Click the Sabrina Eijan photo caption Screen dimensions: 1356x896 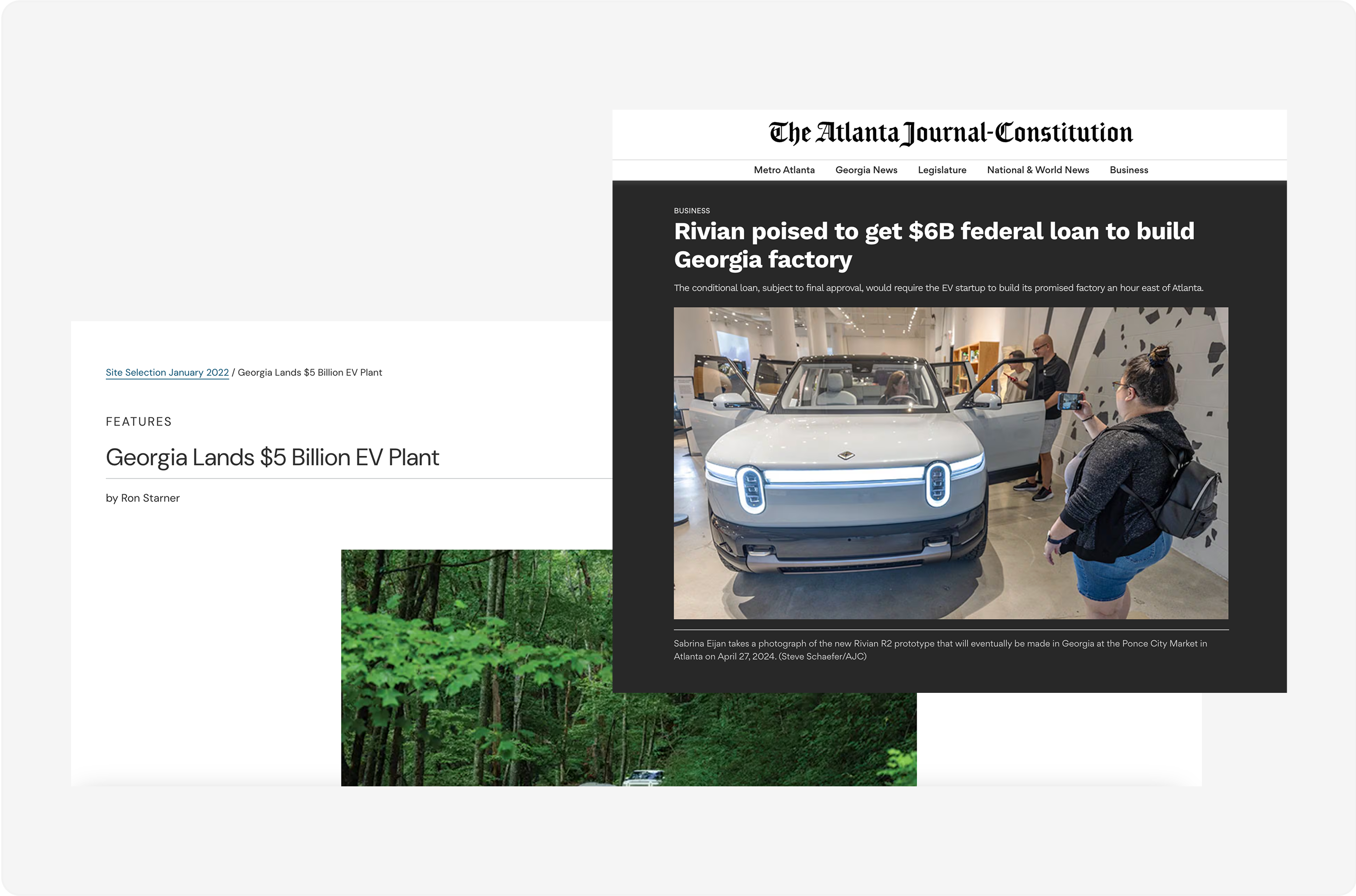(940, 650)
